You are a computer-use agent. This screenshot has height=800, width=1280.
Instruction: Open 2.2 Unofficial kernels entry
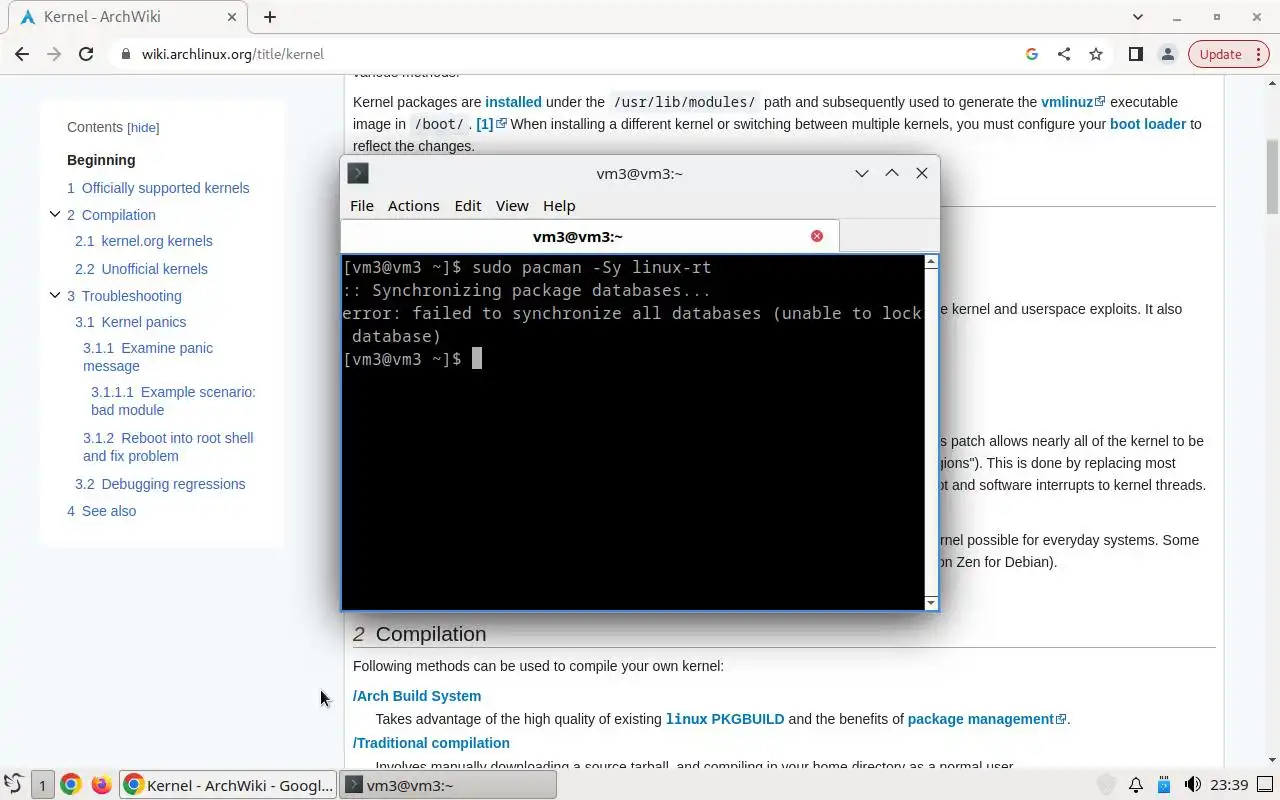(141, 269)
